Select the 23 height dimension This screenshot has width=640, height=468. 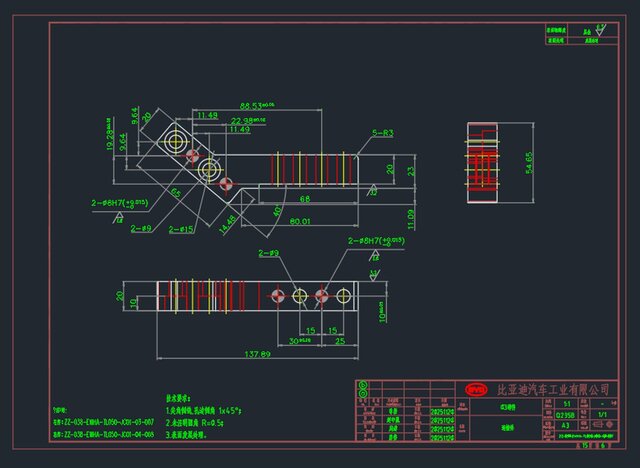coord(411,171)
